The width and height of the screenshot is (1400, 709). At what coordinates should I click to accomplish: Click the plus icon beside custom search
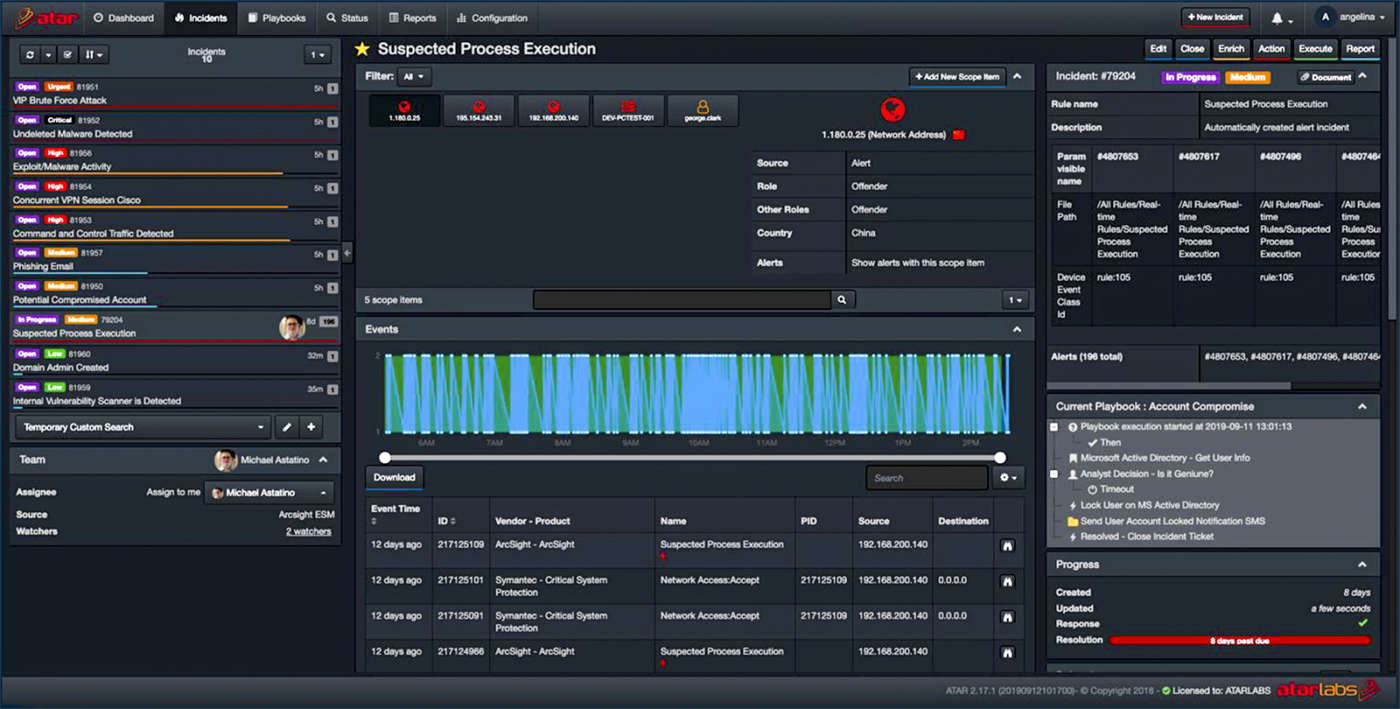[x=311, y=427]
